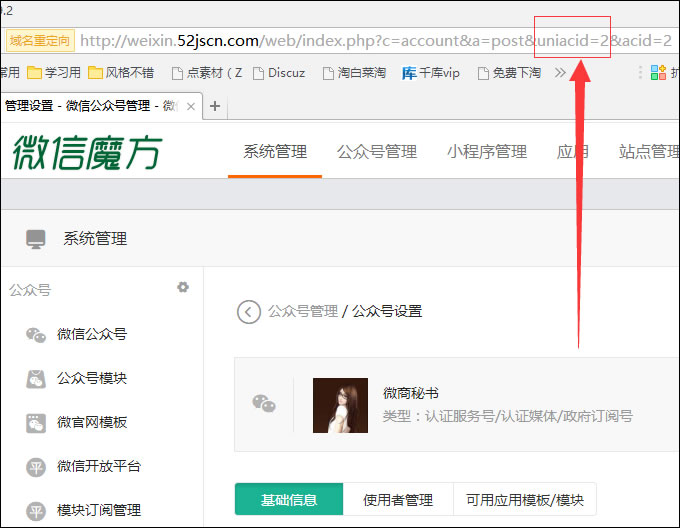Click the gear icon beside 公众号
The height and width of the screenshot is (528, 680).
tap(183, 288)
